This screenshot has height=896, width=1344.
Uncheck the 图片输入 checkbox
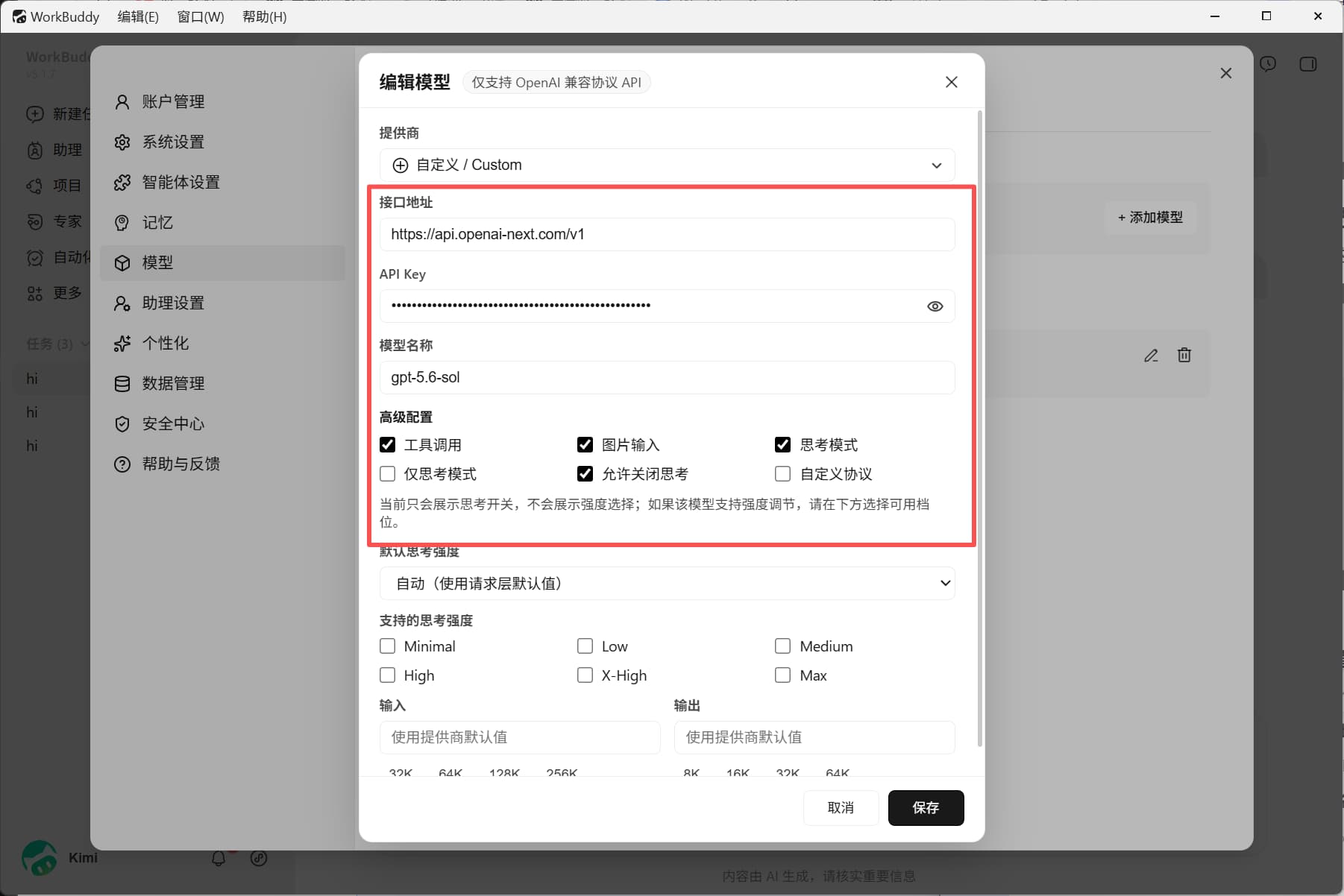[x=585, y=445]
